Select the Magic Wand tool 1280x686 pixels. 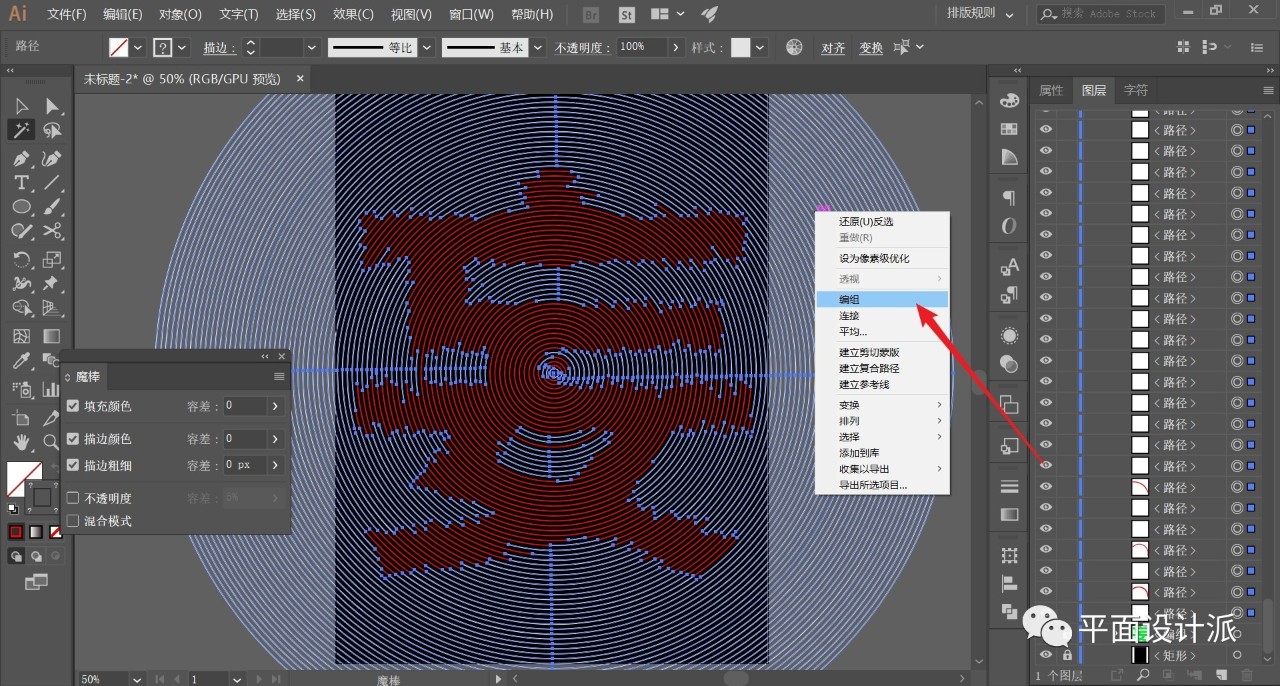(22, 131)
